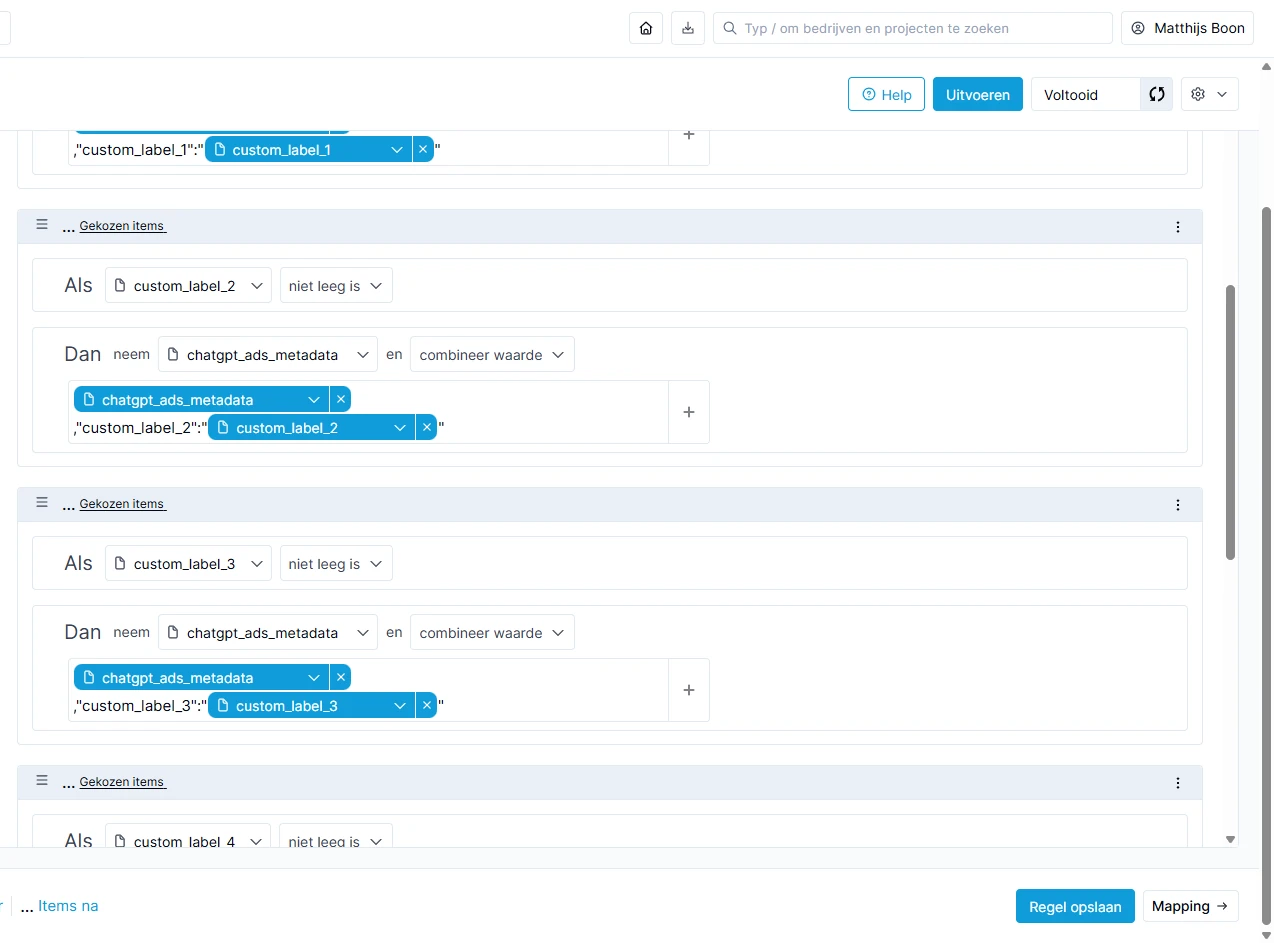Open combineer waarde dropdown in custom_label_2 rule
Image resolution: width=1274 pixels, height=943 pixels.
(492, 354)
